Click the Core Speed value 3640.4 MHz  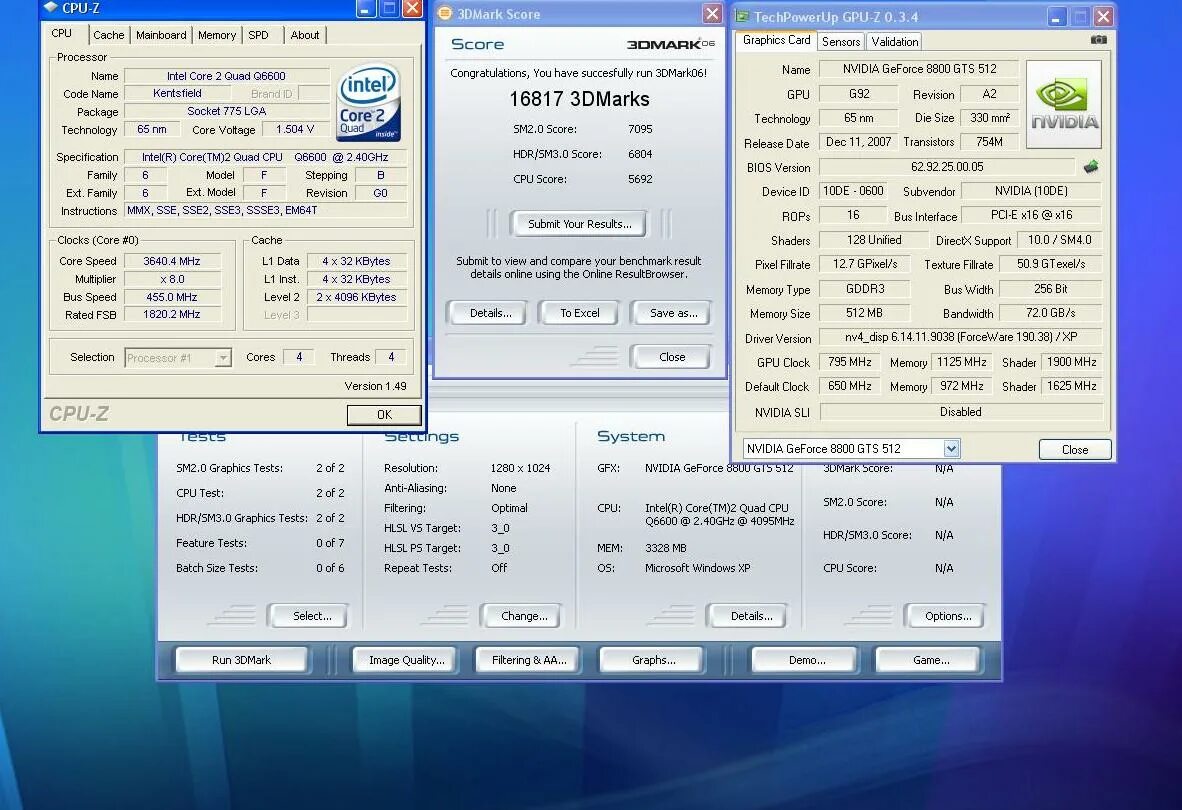click(x=172, y=261)
